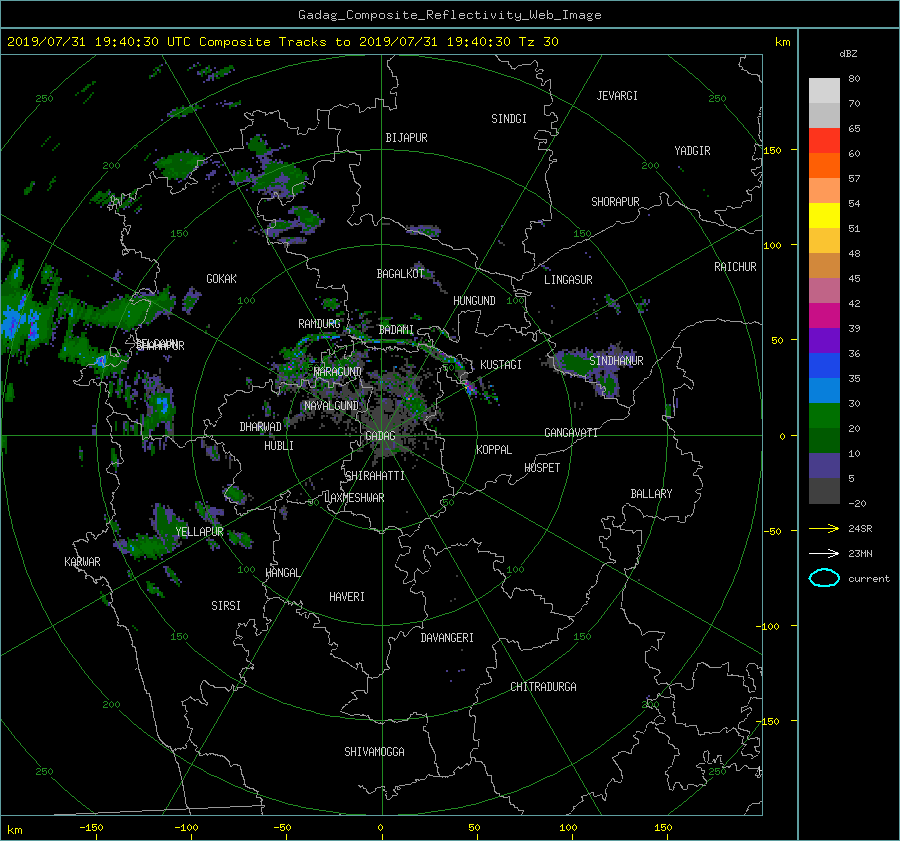Image resolution: width=900 pixels, height=841 pixels.
Task: Click the GANGAVATI city label
Action: (x=571, y=433)
